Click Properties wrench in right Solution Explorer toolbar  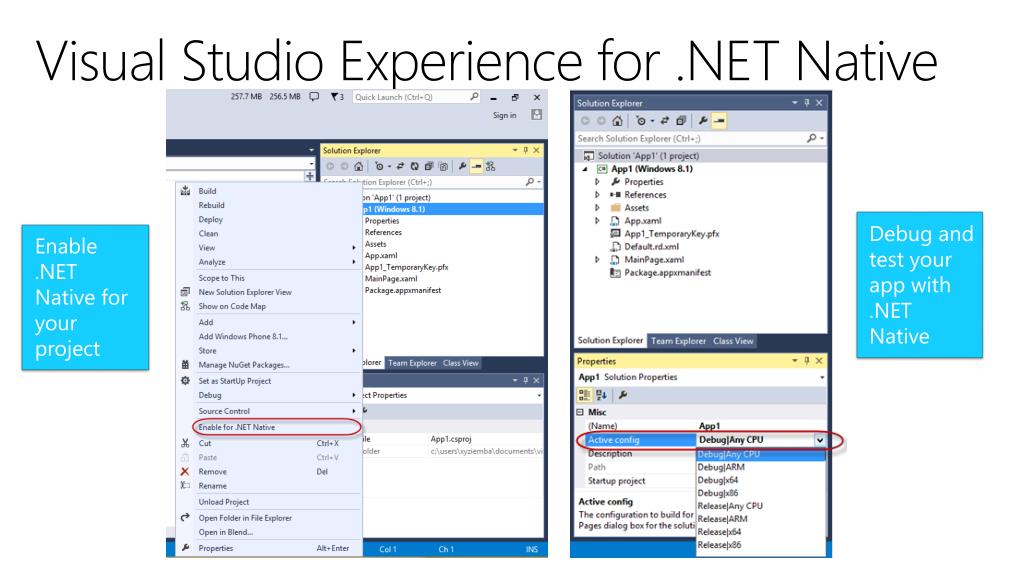pyautogui.click(x=703, y=121)
